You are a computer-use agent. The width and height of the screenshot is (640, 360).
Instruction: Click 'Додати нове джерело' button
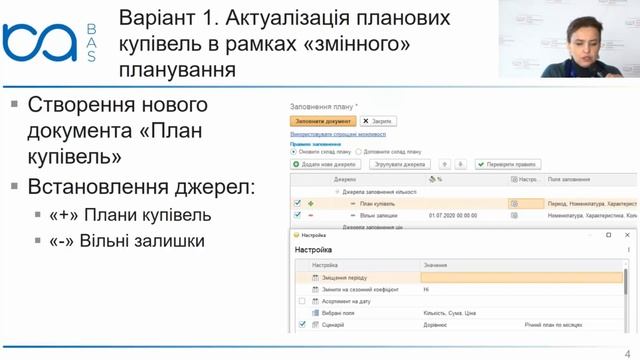pyautogui.click(x=326, y=164)
